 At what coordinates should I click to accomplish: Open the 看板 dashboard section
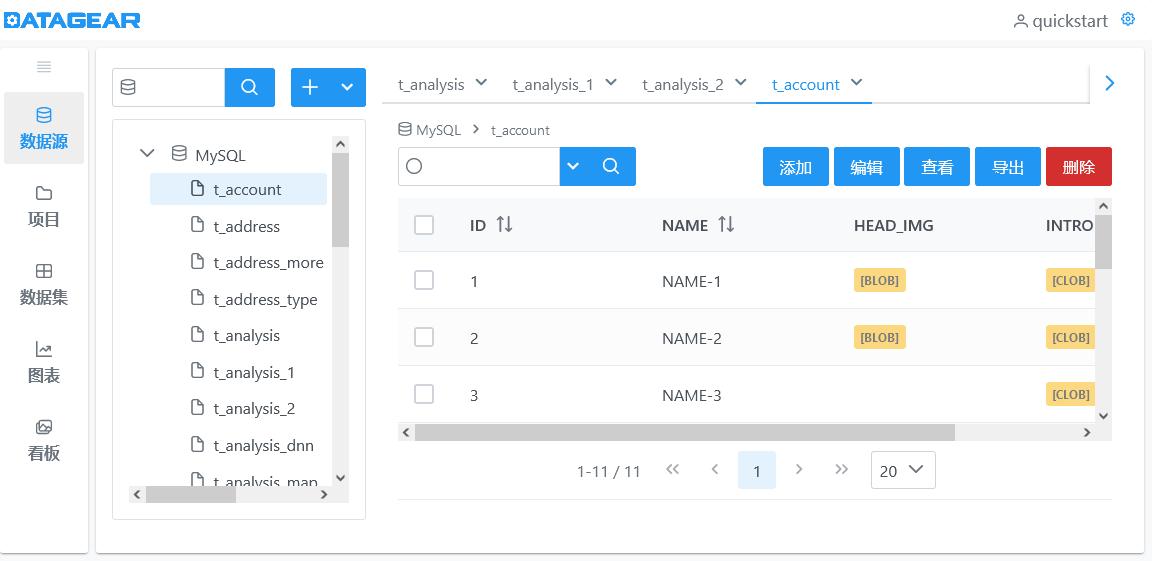pyautogui.click(x=44, y=441)
